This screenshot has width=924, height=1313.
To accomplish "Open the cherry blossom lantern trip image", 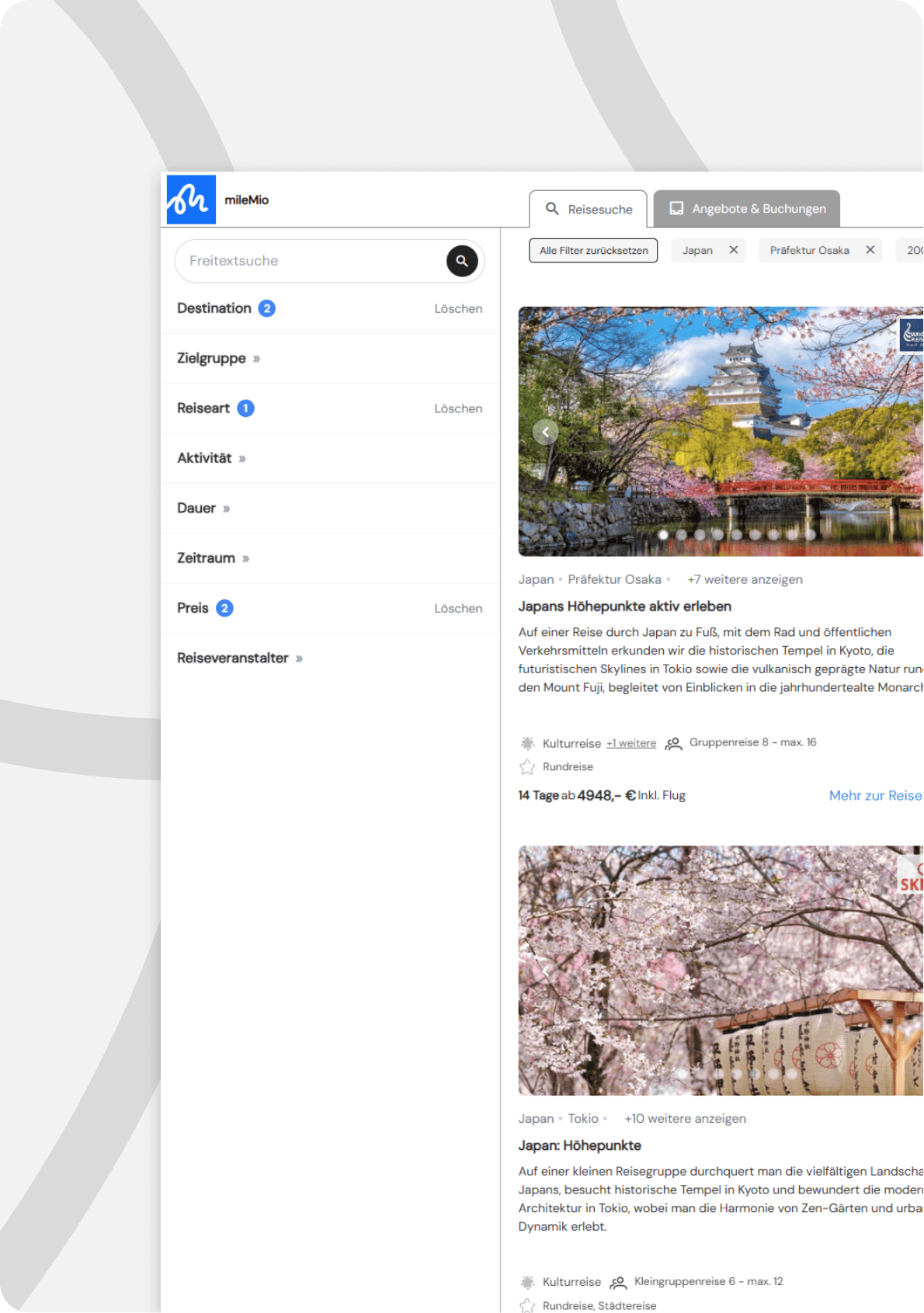I will [x=721, y=971].
